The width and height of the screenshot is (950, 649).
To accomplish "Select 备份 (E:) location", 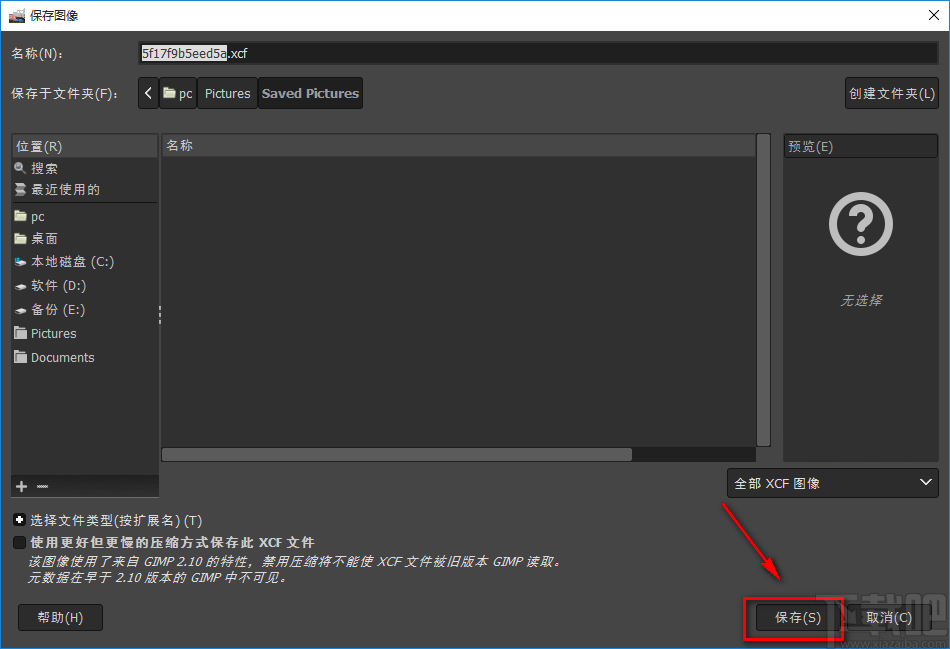I will (58, 310).
